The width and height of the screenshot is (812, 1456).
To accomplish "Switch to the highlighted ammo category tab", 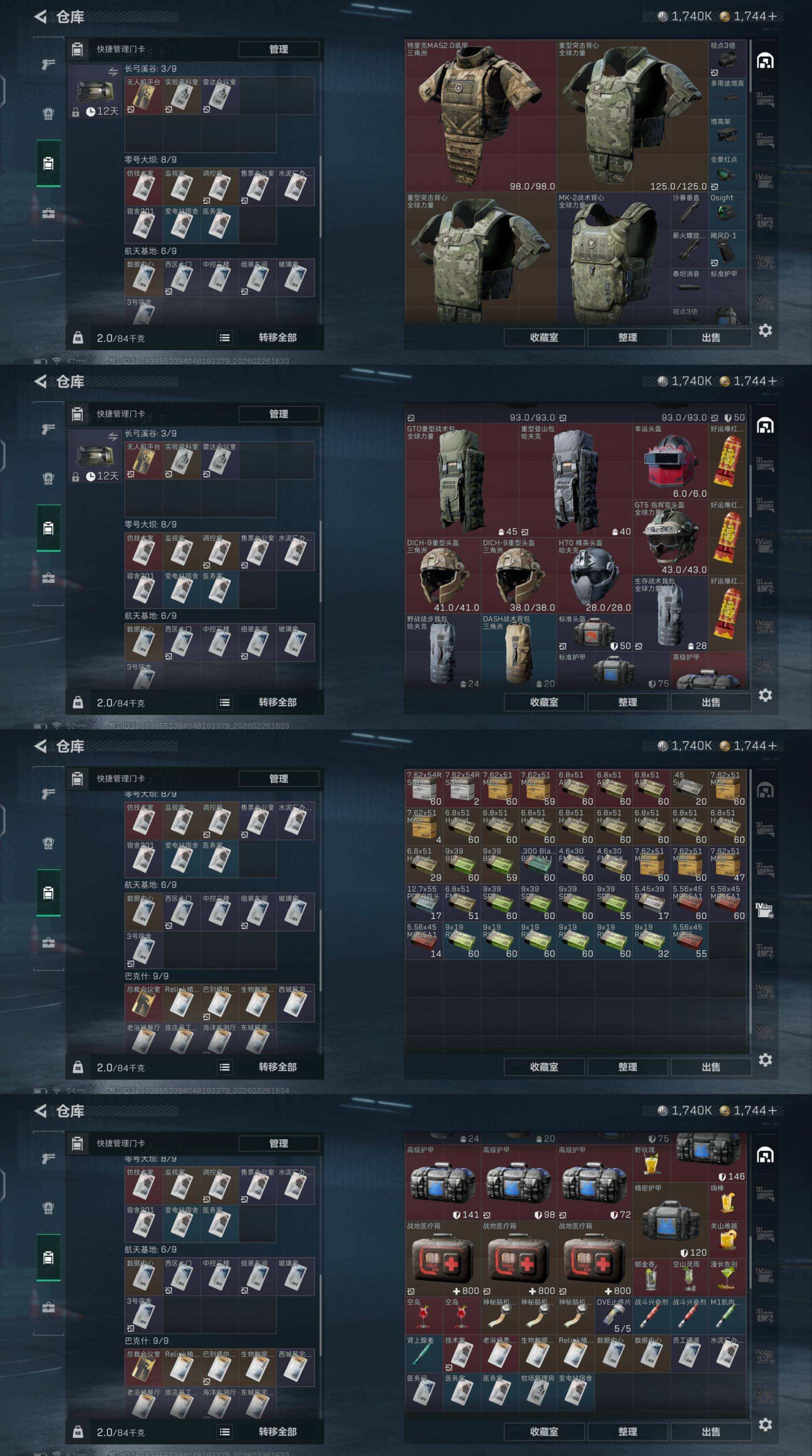I will click(x=765, y=910).
